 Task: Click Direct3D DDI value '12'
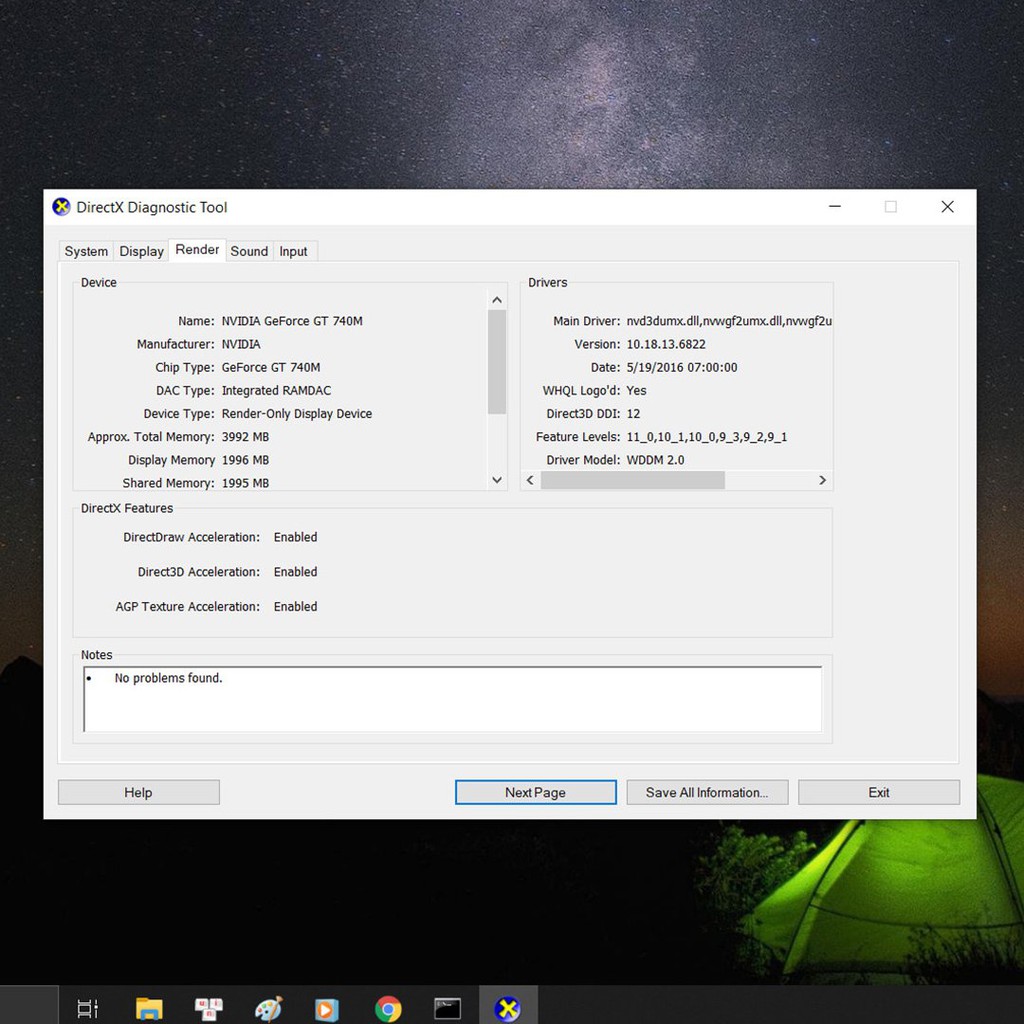pyautogui.click(x=633, y=414)
